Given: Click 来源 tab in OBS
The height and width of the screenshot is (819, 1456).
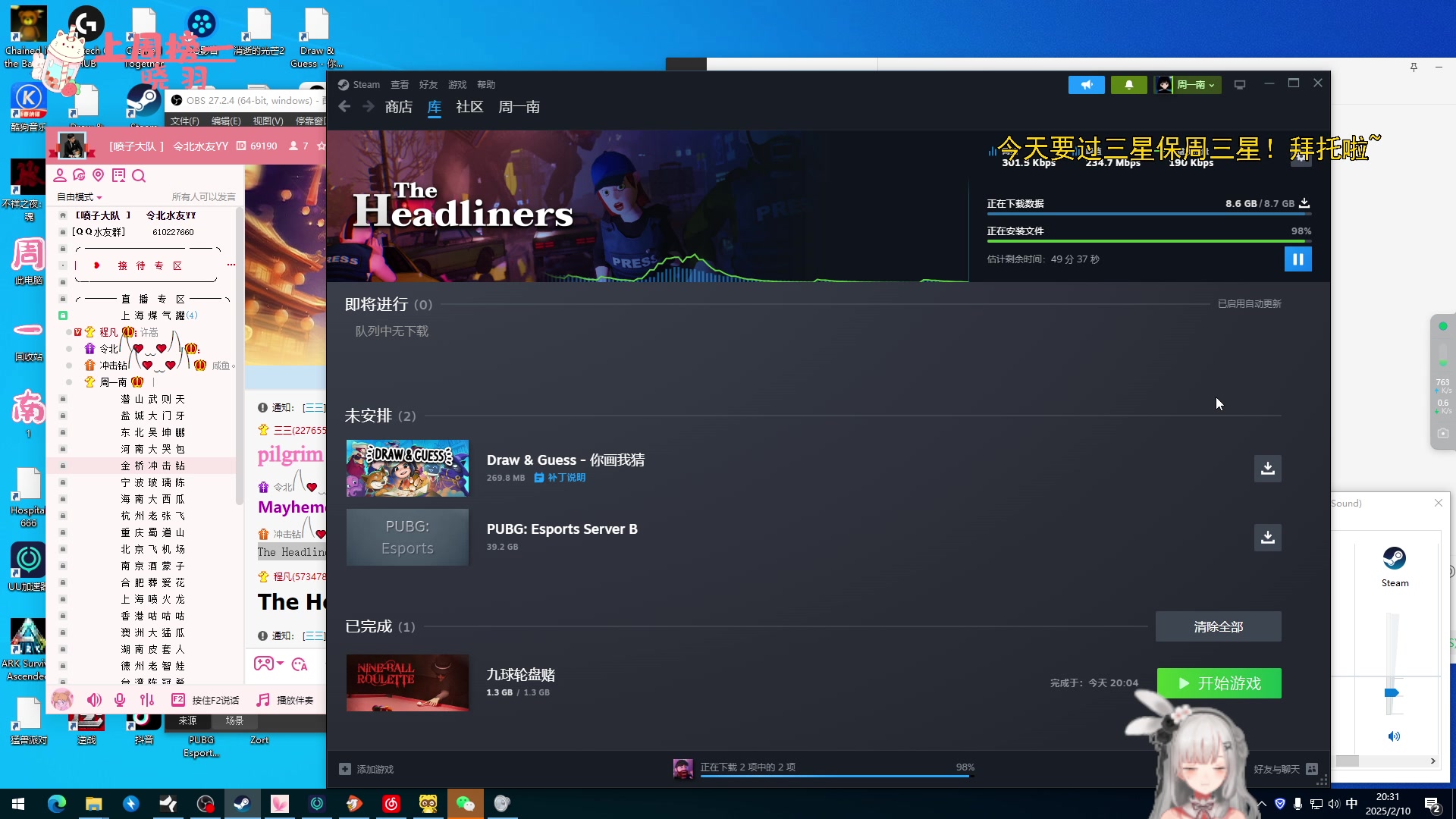Looking at the screenshot, I should click(x=187, y=721).
